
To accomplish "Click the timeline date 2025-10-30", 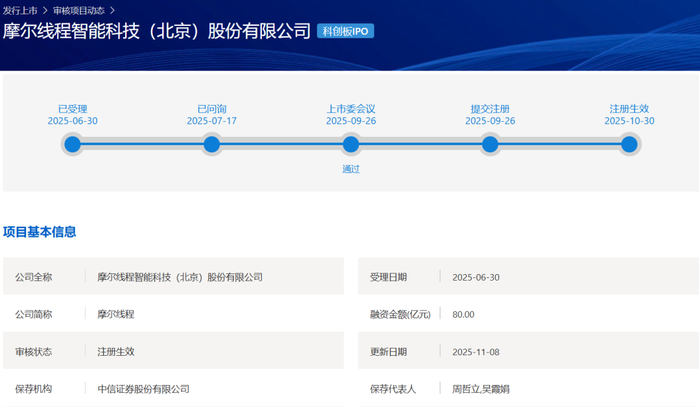I will (629, 121).
